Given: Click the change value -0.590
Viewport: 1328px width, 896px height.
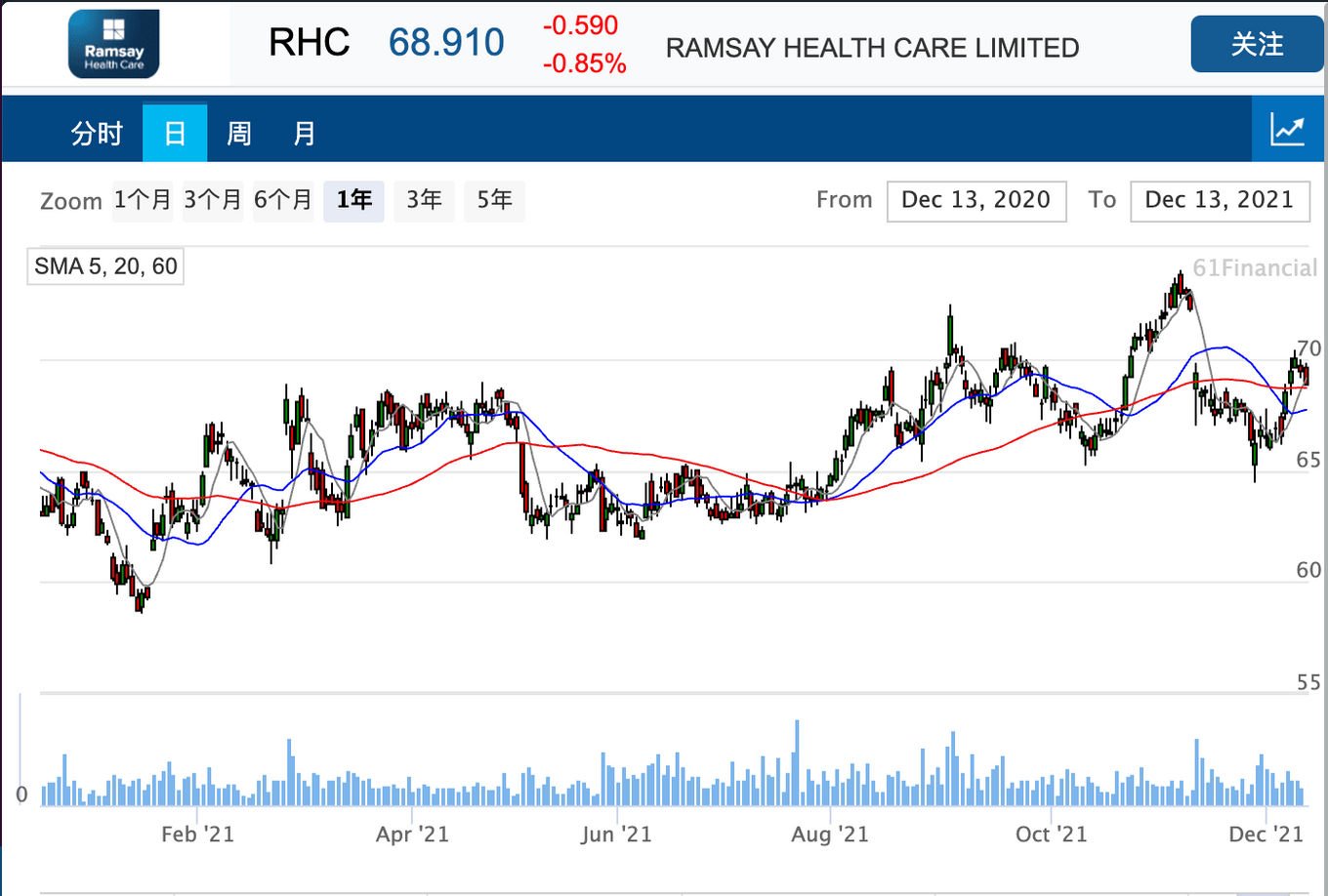Looking at the screenshot, I should click(x=581, y=25).
